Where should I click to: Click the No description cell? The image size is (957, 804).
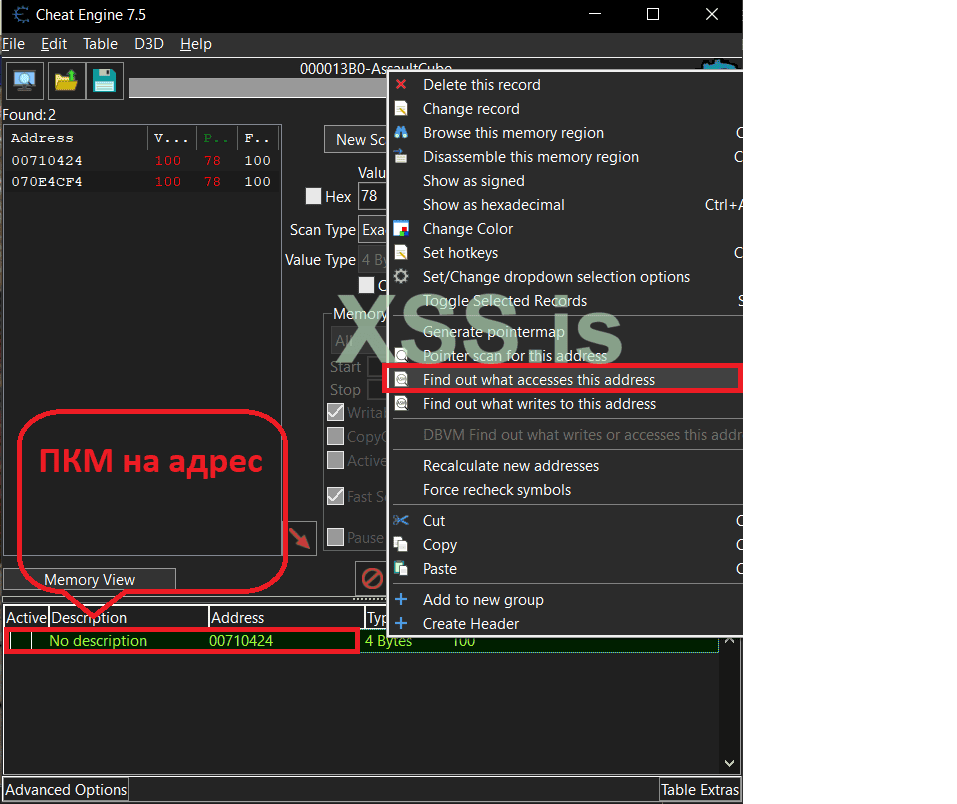98,640
